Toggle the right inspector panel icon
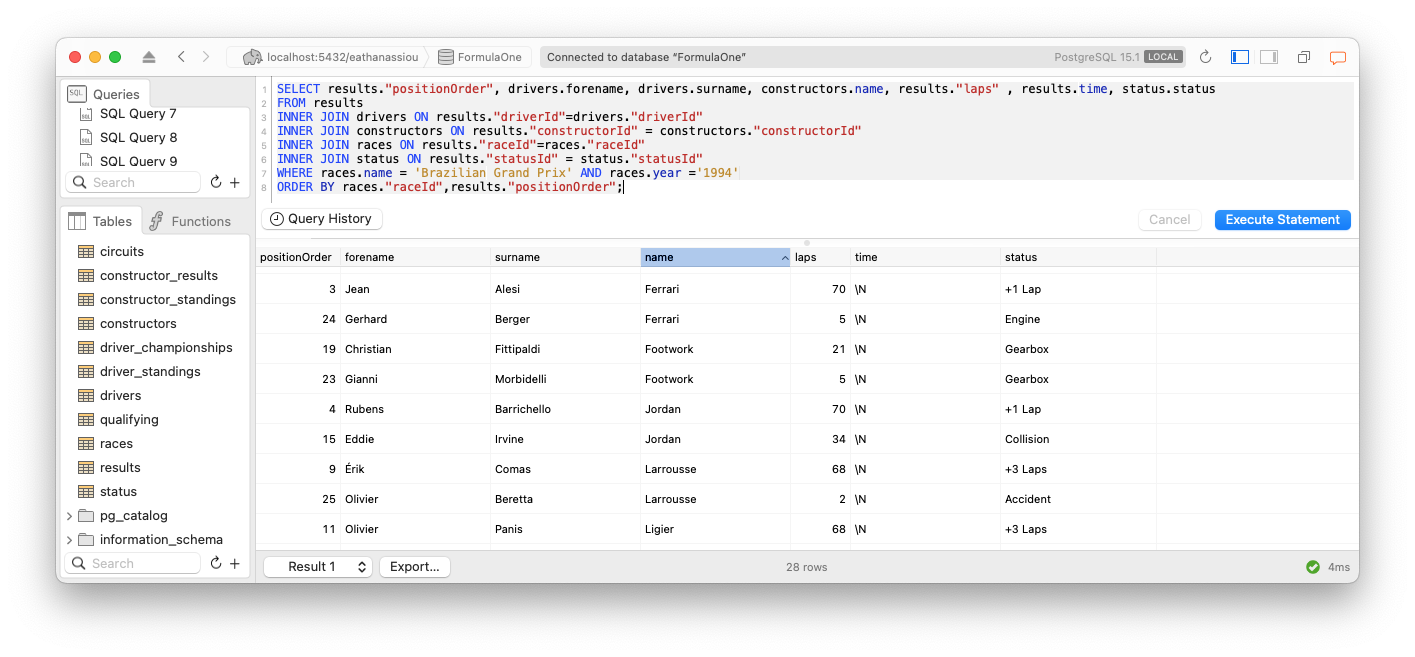Screen dimensions: 1415x657 point(1269,57)
